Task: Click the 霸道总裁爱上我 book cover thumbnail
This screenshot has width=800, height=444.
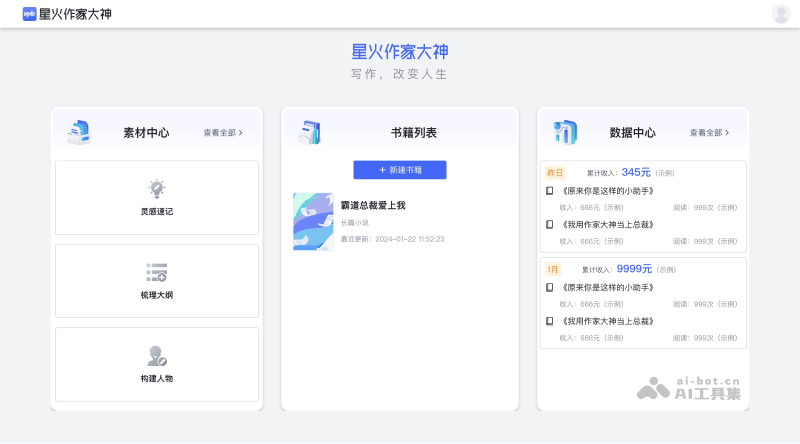Action: pyautogui.click(x=313, y=221)
